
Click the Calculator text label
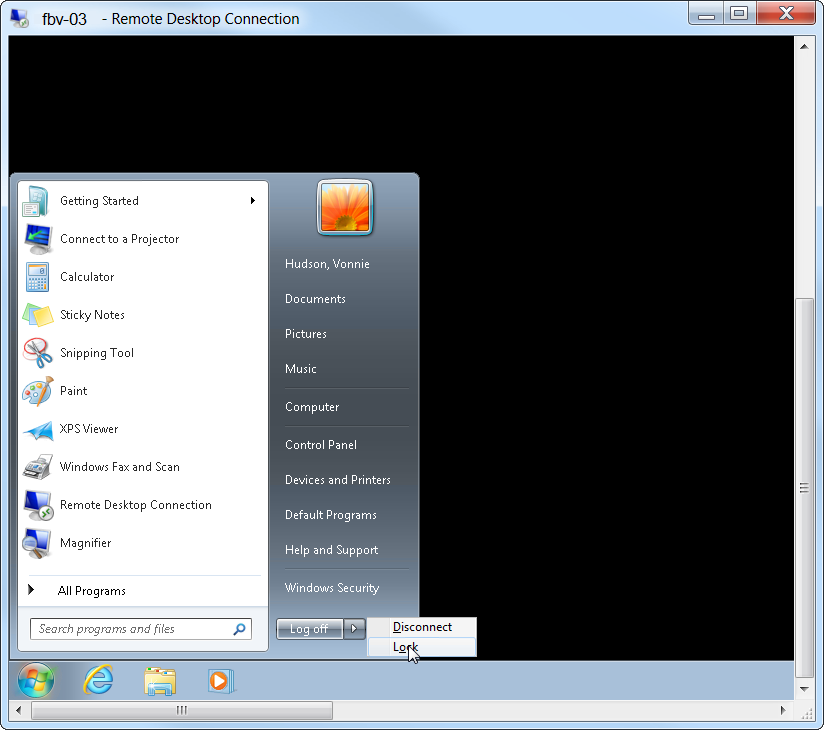pyautogui.click(x=87, y=277)
